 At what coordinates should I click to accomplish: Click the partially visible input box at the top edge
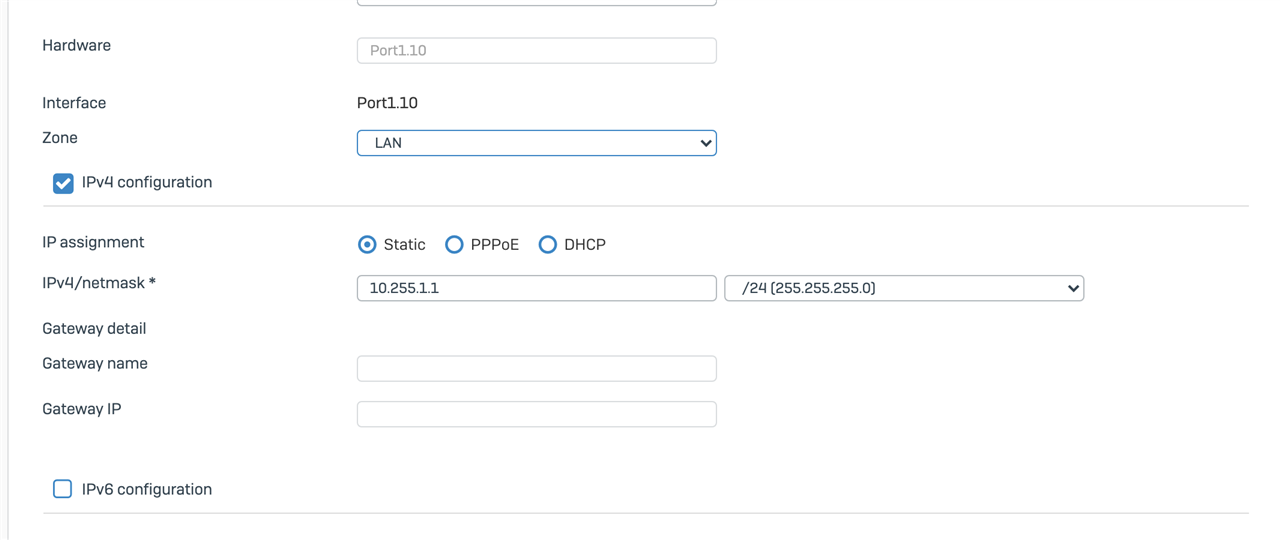(x=536, y=3)
